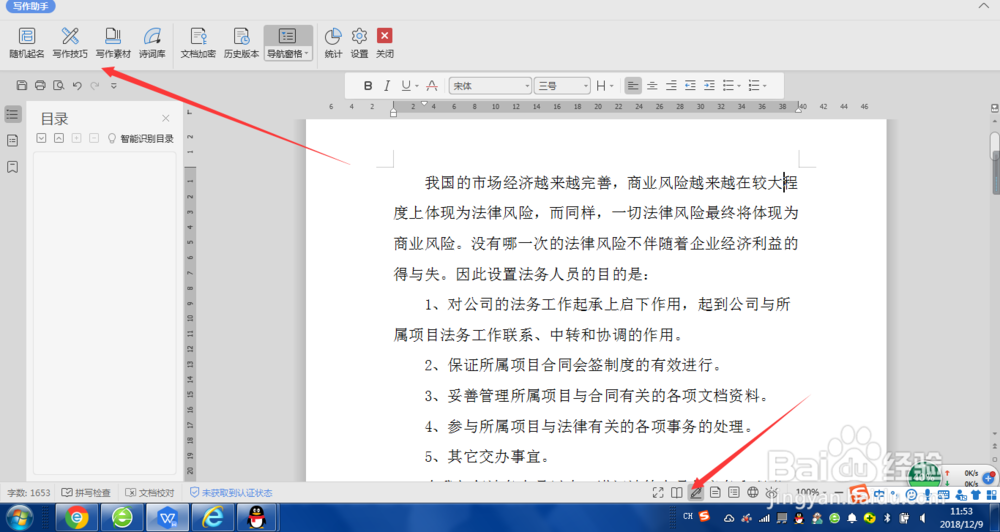Viewport: 1000px width, 532px height.
Task: Open print preview icon
Action: [x=59, y=85]
